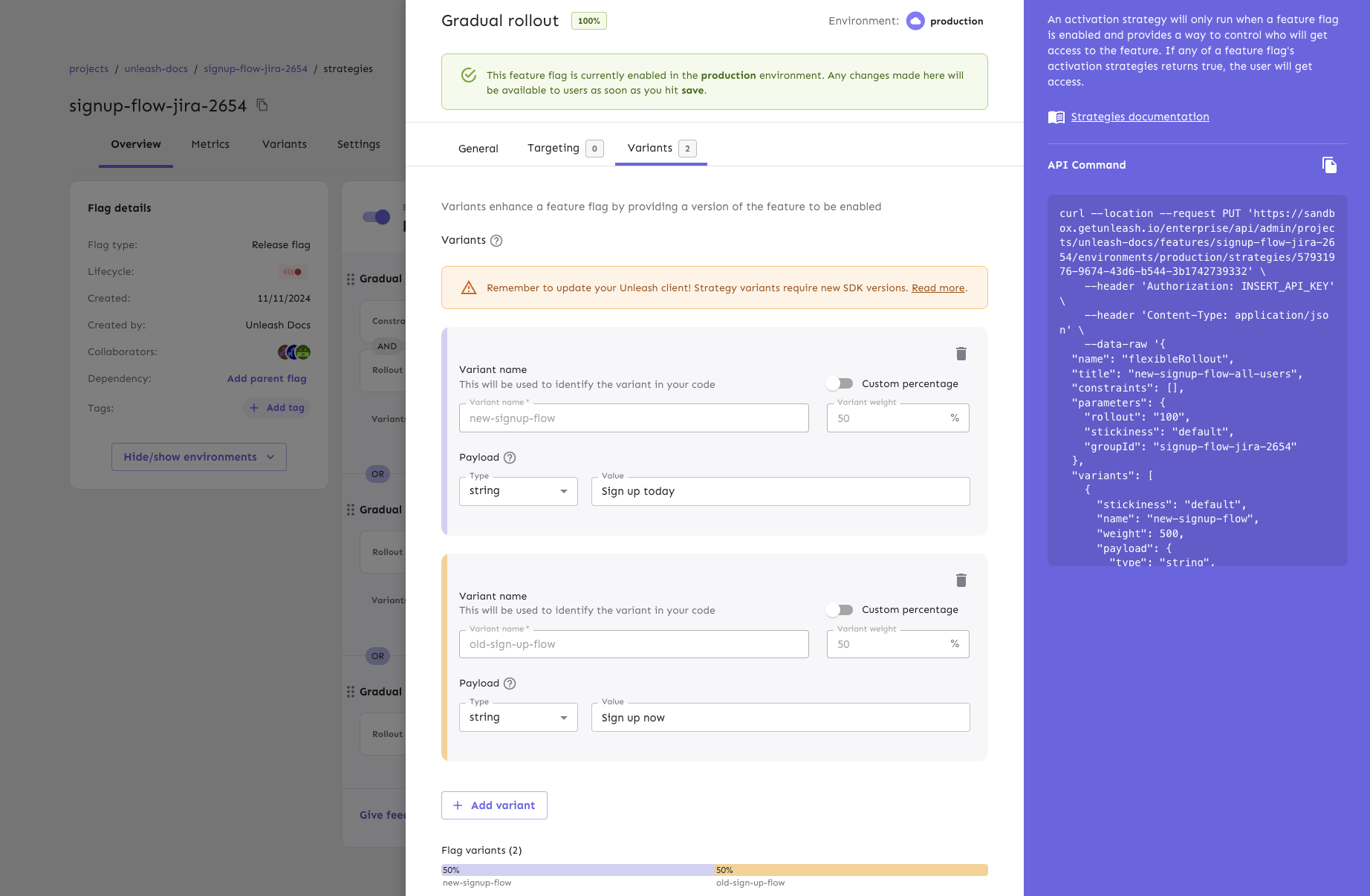Click the 'Sign up today' value field
The image size is (1370, 896).
point(780,491)
